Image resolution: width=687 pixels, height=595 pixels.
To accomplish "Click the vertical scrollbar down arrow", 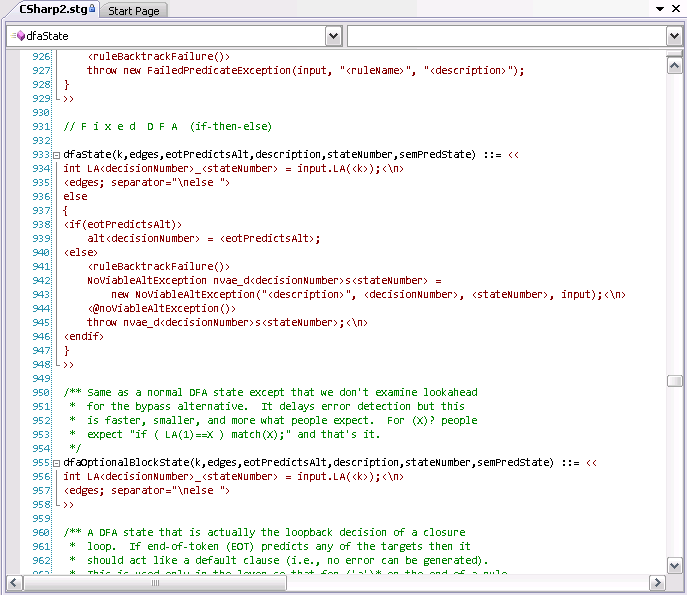I will pos(675,565).
